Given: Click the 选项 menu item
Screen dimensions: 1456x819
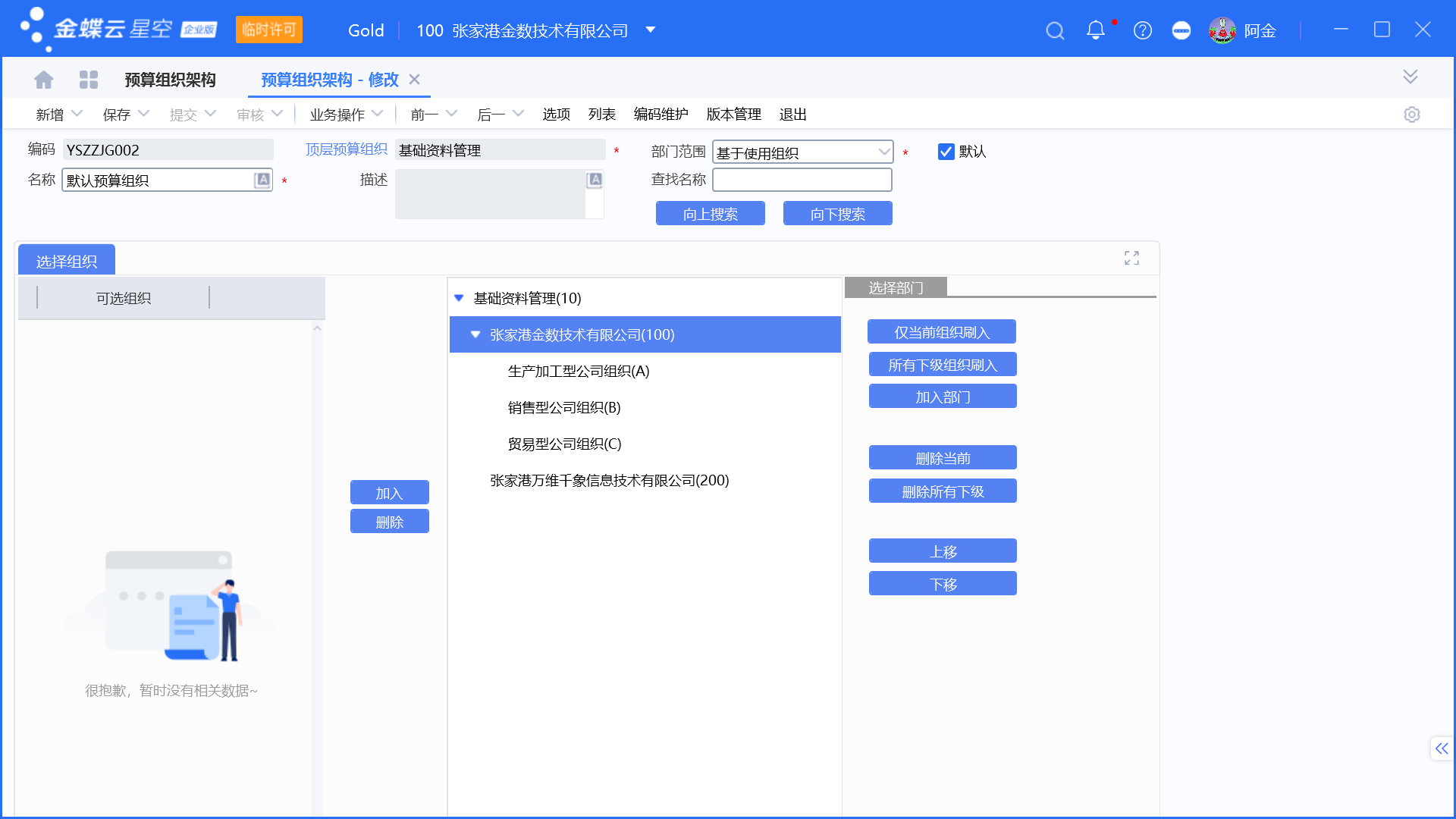Looking at the screenshot, I should [x=556, y=114].
